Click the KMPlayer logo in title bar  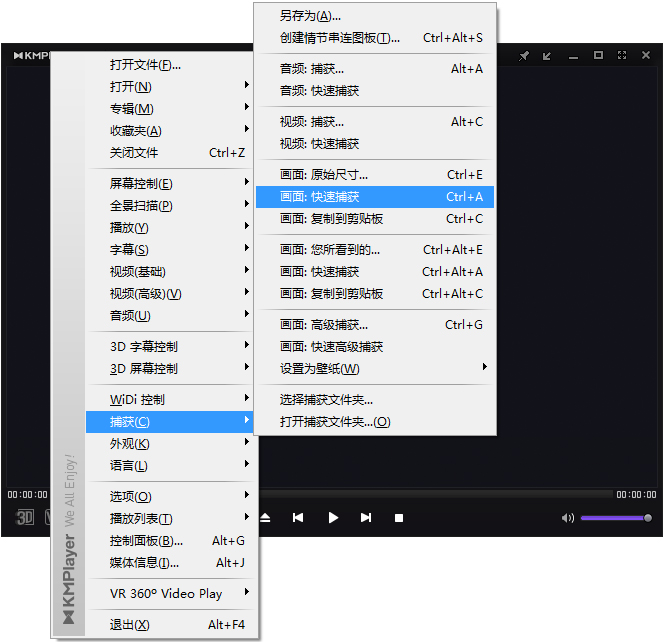point(32,56)
